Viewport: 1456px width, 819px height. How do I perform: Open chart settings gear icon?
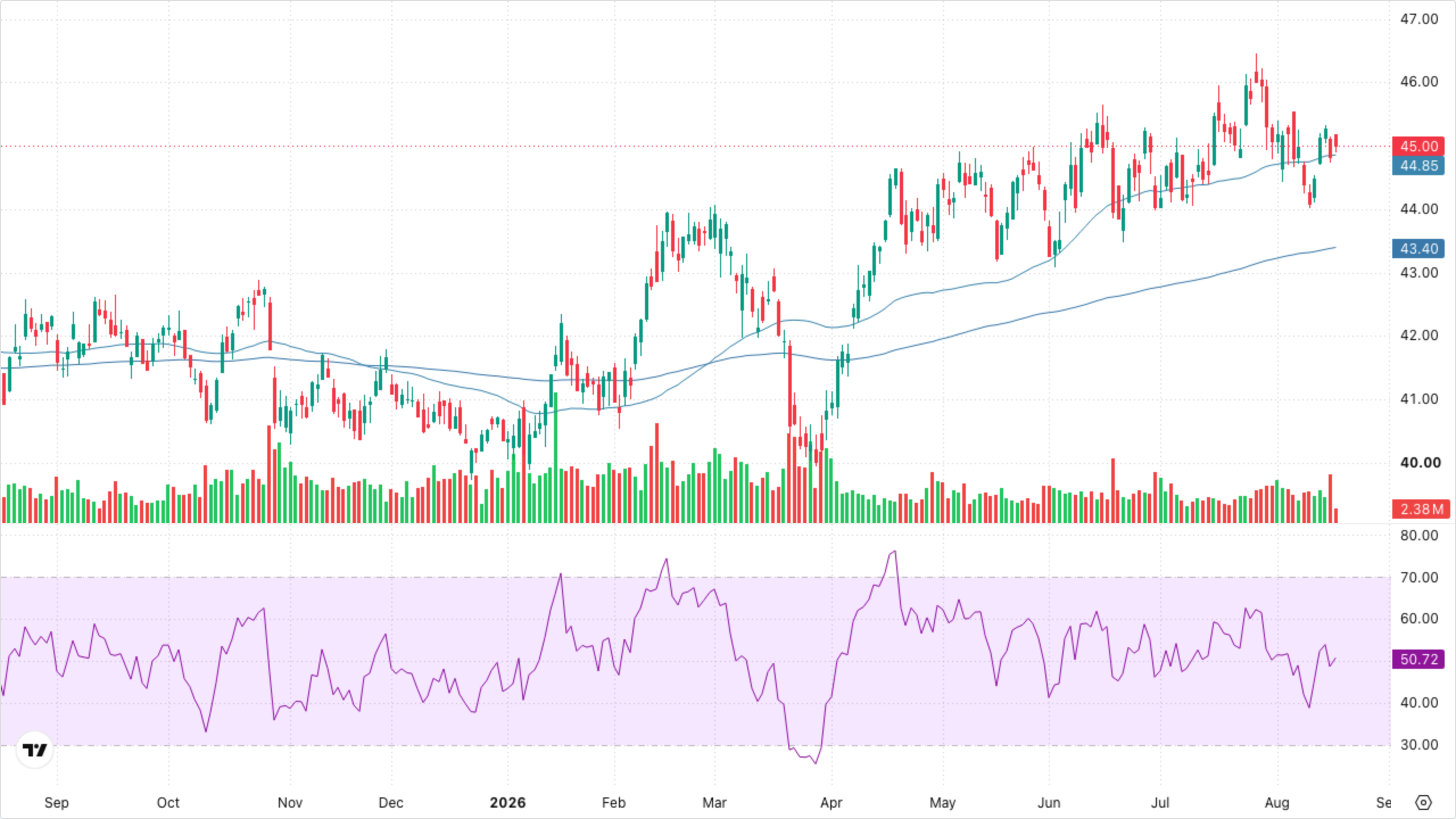click(1423, 803)
